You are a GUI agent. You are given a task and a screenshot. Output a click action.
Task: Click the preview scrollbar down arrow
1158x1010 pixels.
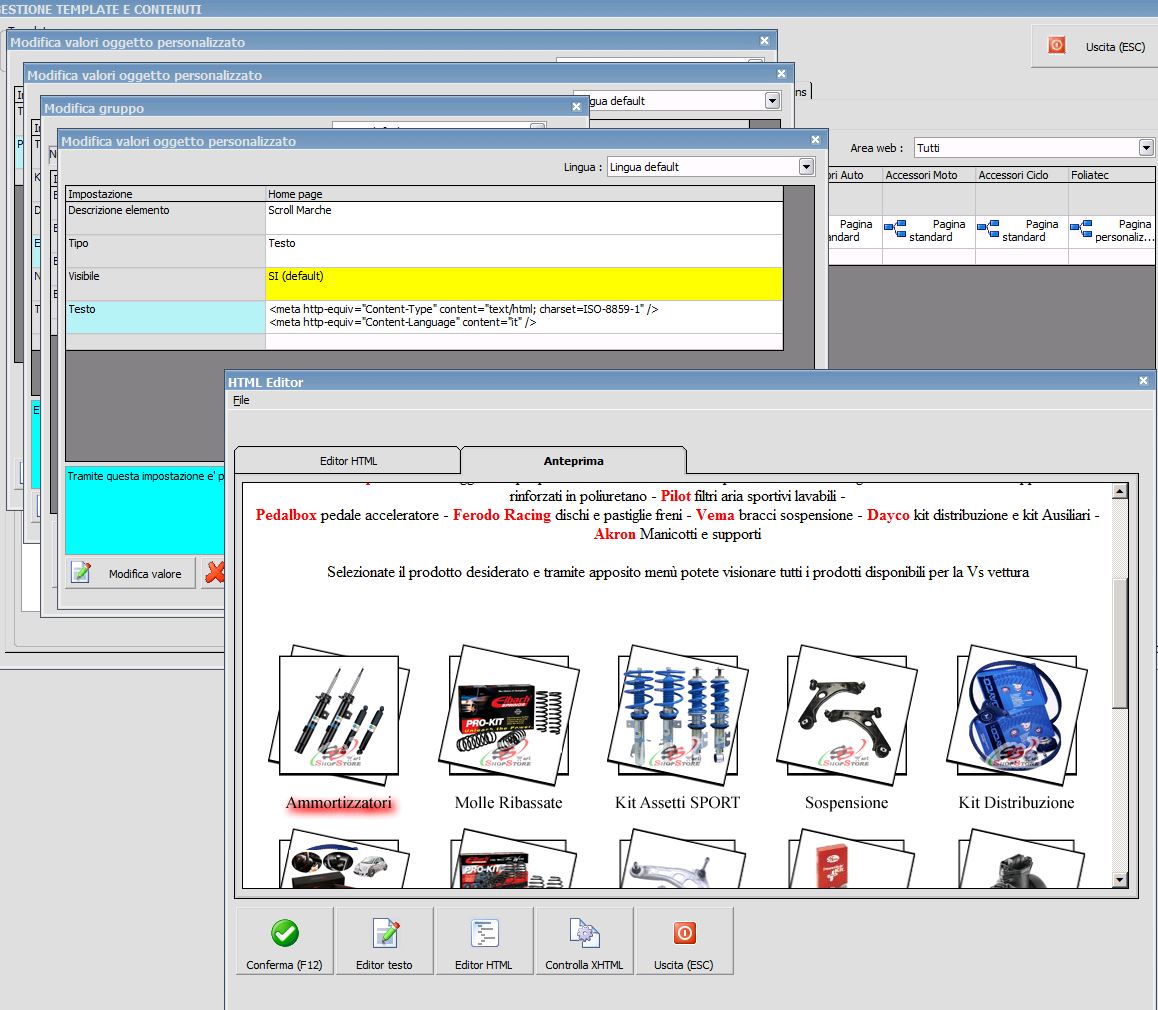pos(1119,880)
